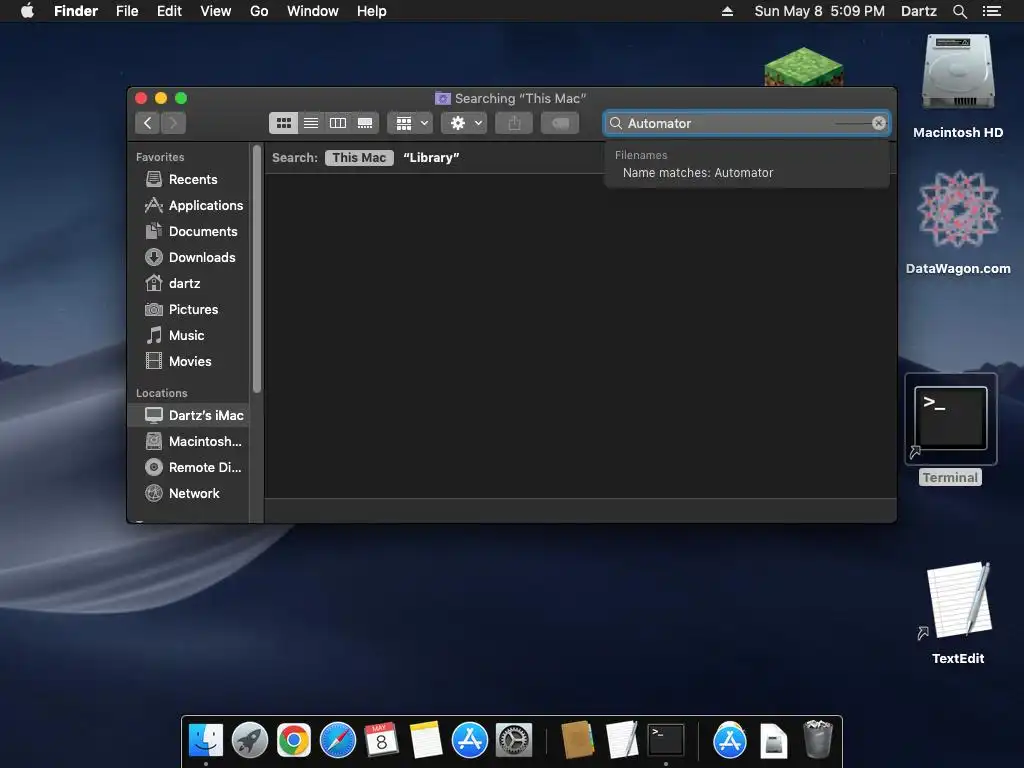Open the notebook app in the Dock

[x=577, y=741]
